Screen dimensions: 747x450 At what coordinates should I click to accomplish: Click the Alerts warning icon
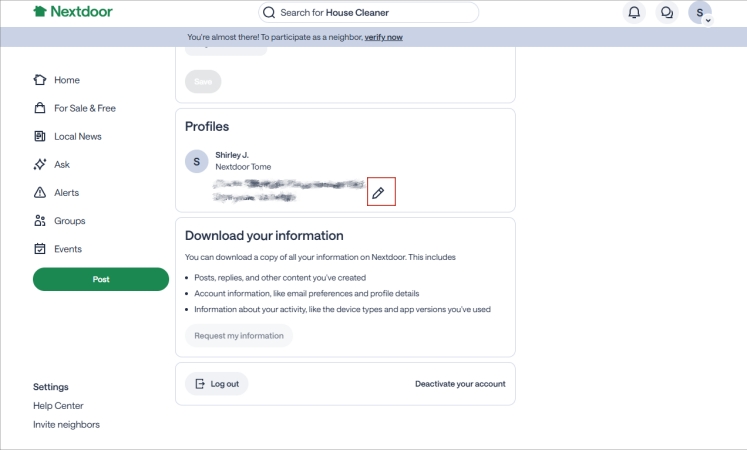pos(40,192)
